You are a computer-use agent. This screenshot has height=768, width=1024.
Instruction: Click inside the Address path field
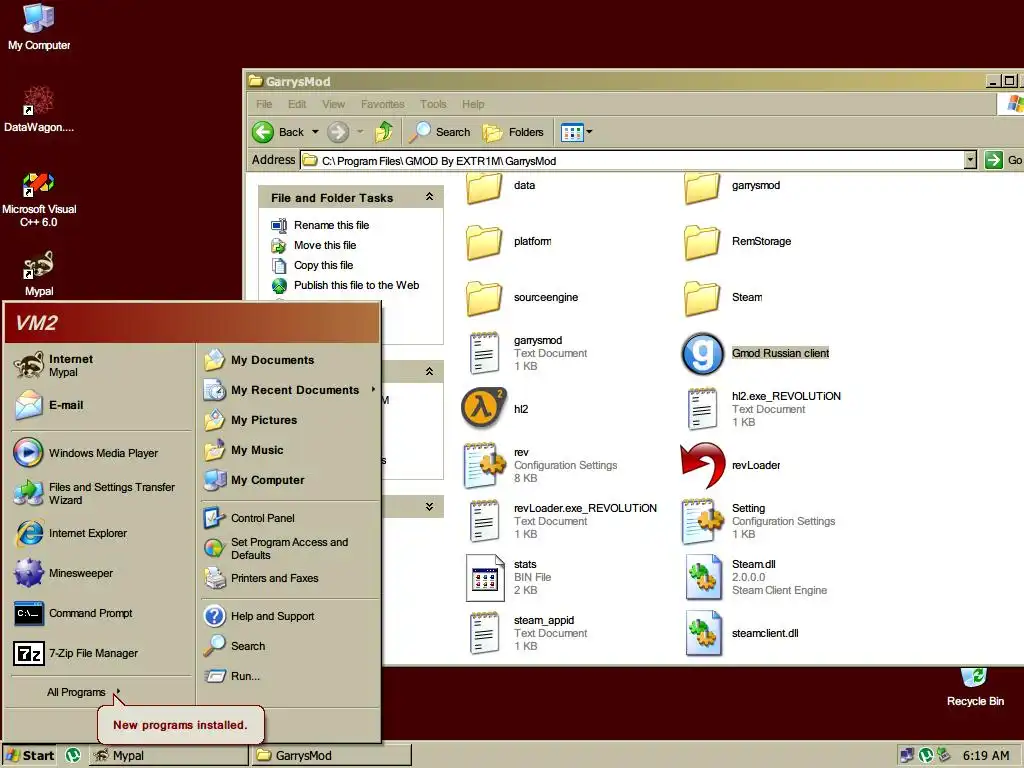point(632,161)
